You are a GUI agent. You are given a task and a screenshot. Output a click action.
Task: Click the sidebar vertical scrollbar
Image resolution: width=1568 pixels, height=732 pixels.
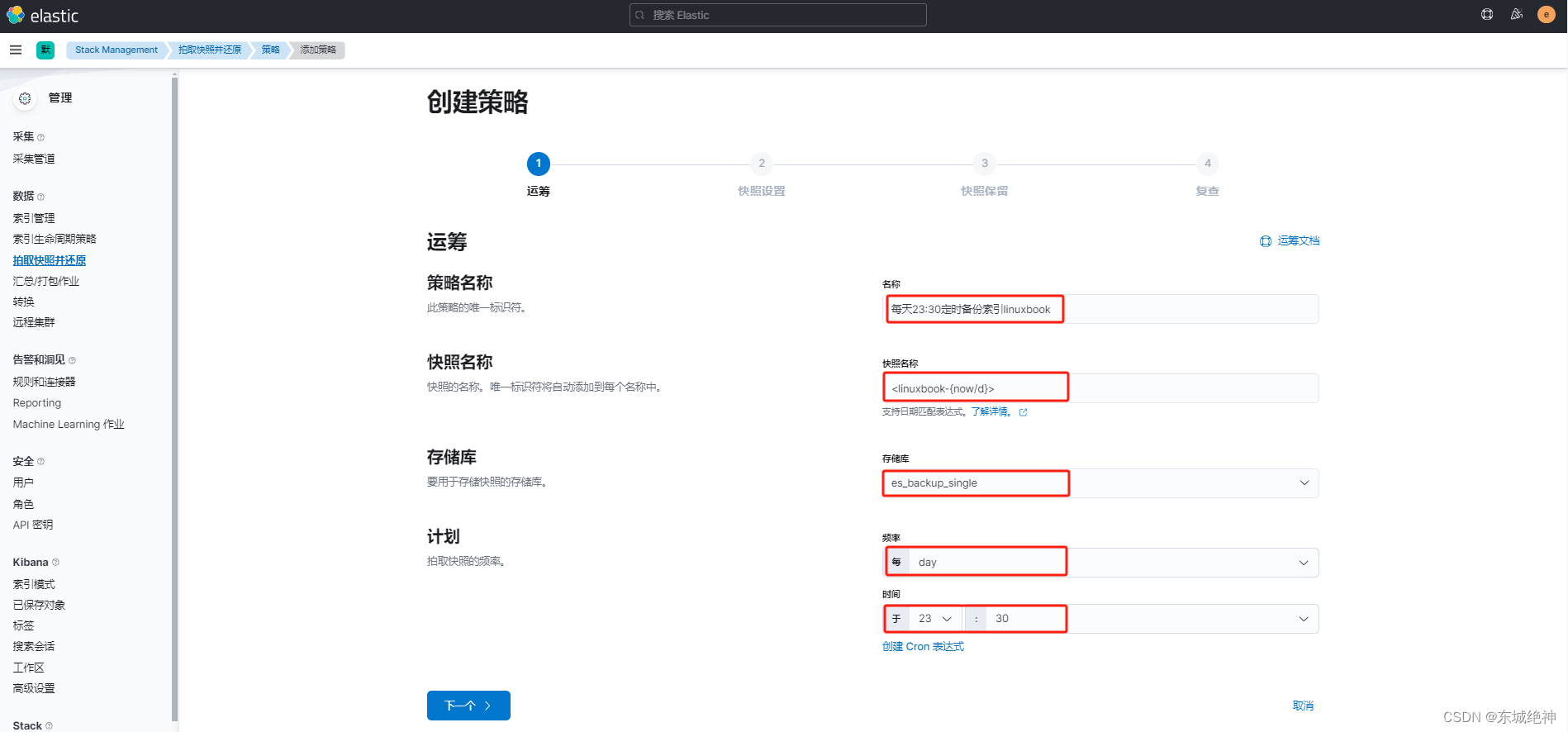(x=174, y=399)
